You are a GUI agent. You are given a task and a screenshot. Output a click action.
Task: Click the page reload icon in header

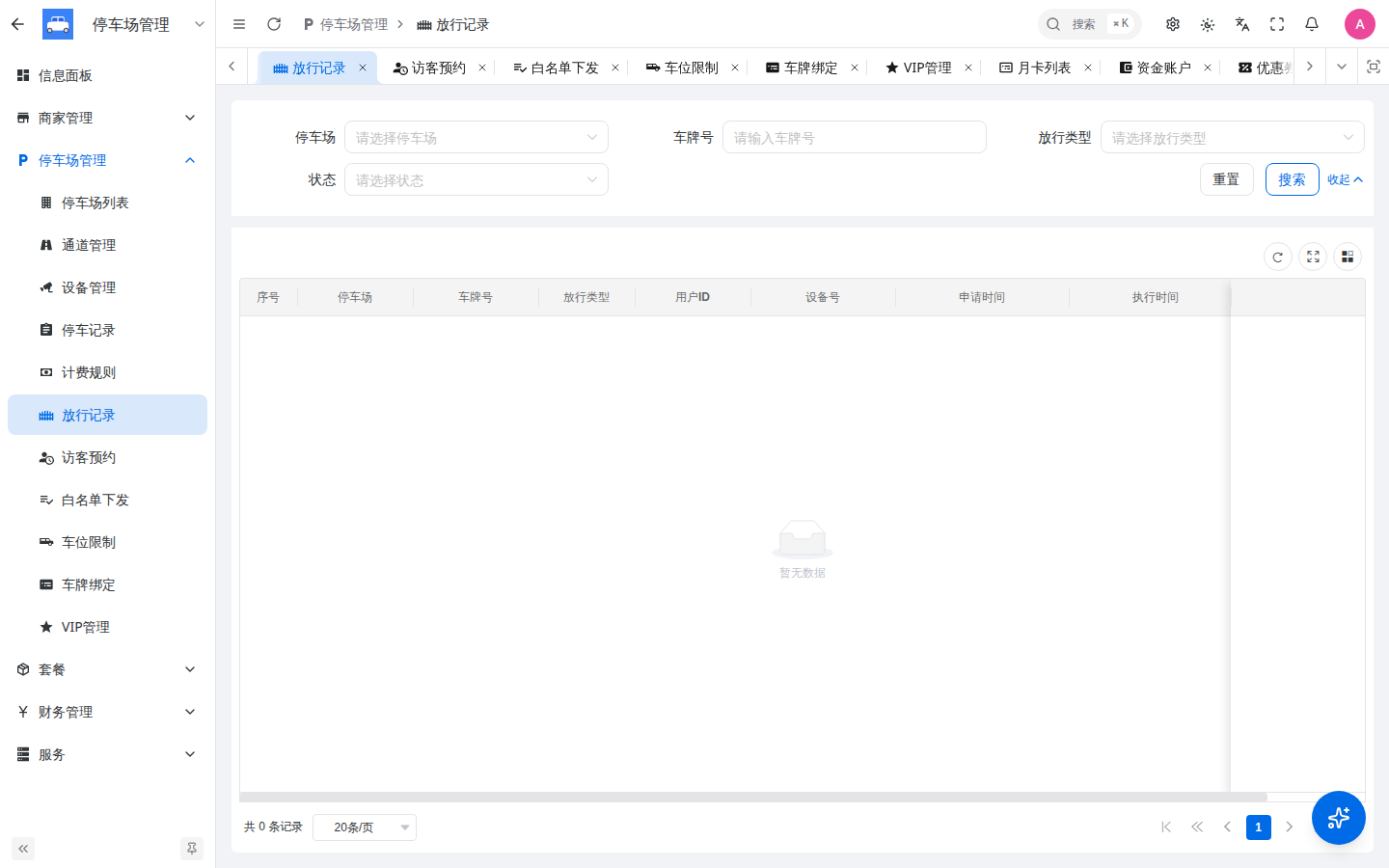coord(274,24)
